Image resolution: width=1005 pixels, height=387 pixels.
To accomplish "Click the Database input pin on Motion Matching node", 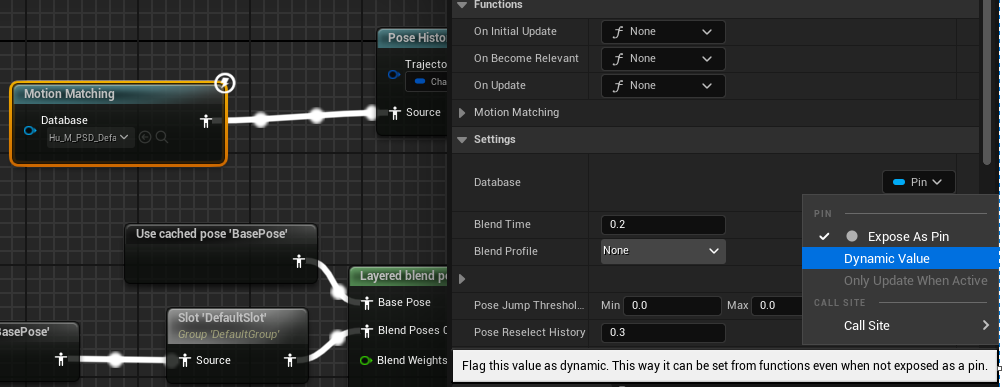I will 29,131.
